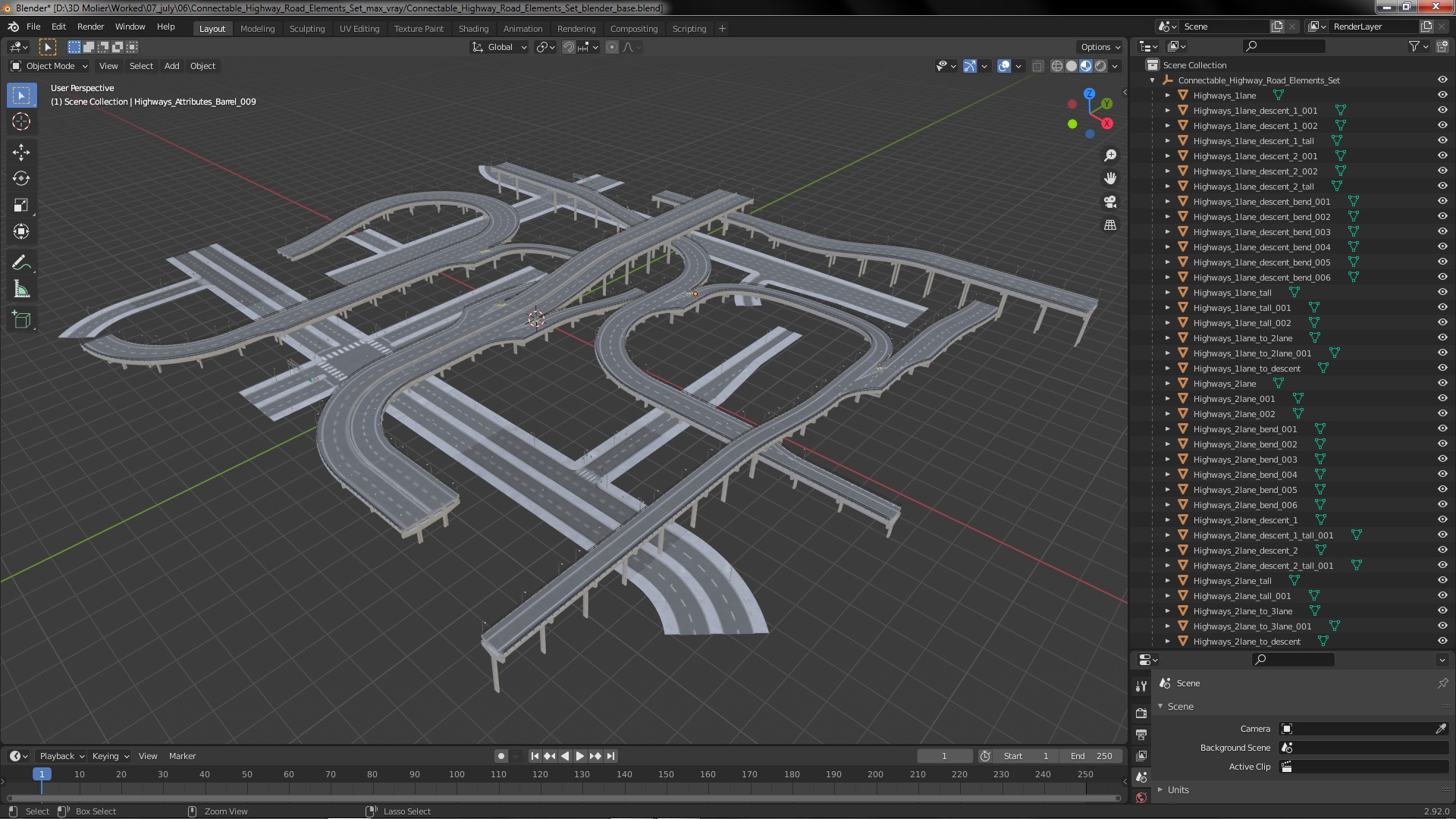
Task: Activate the Transform tool
Action: click(x=21, y=231)
